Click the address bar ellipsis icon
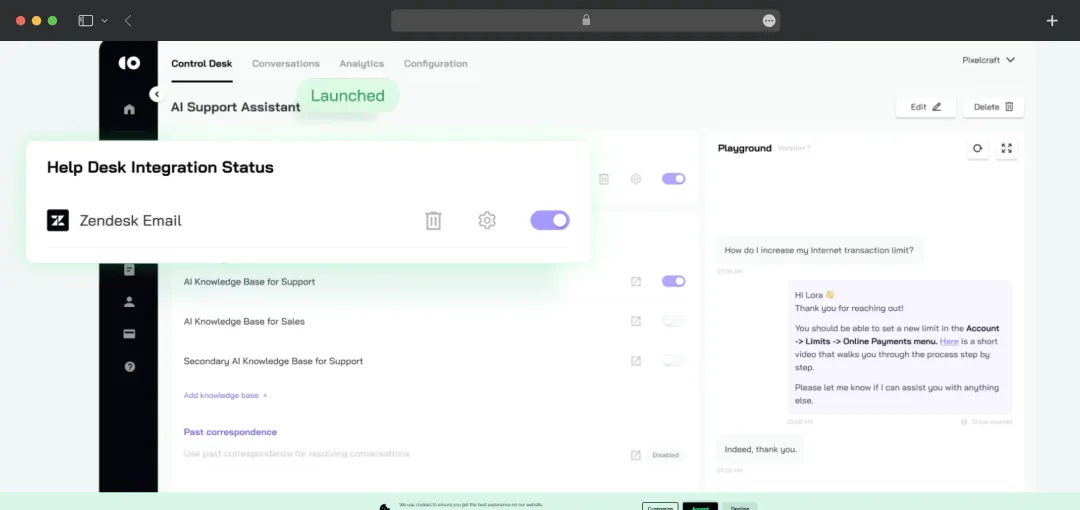1080x510 pixels. click(769, 21)
